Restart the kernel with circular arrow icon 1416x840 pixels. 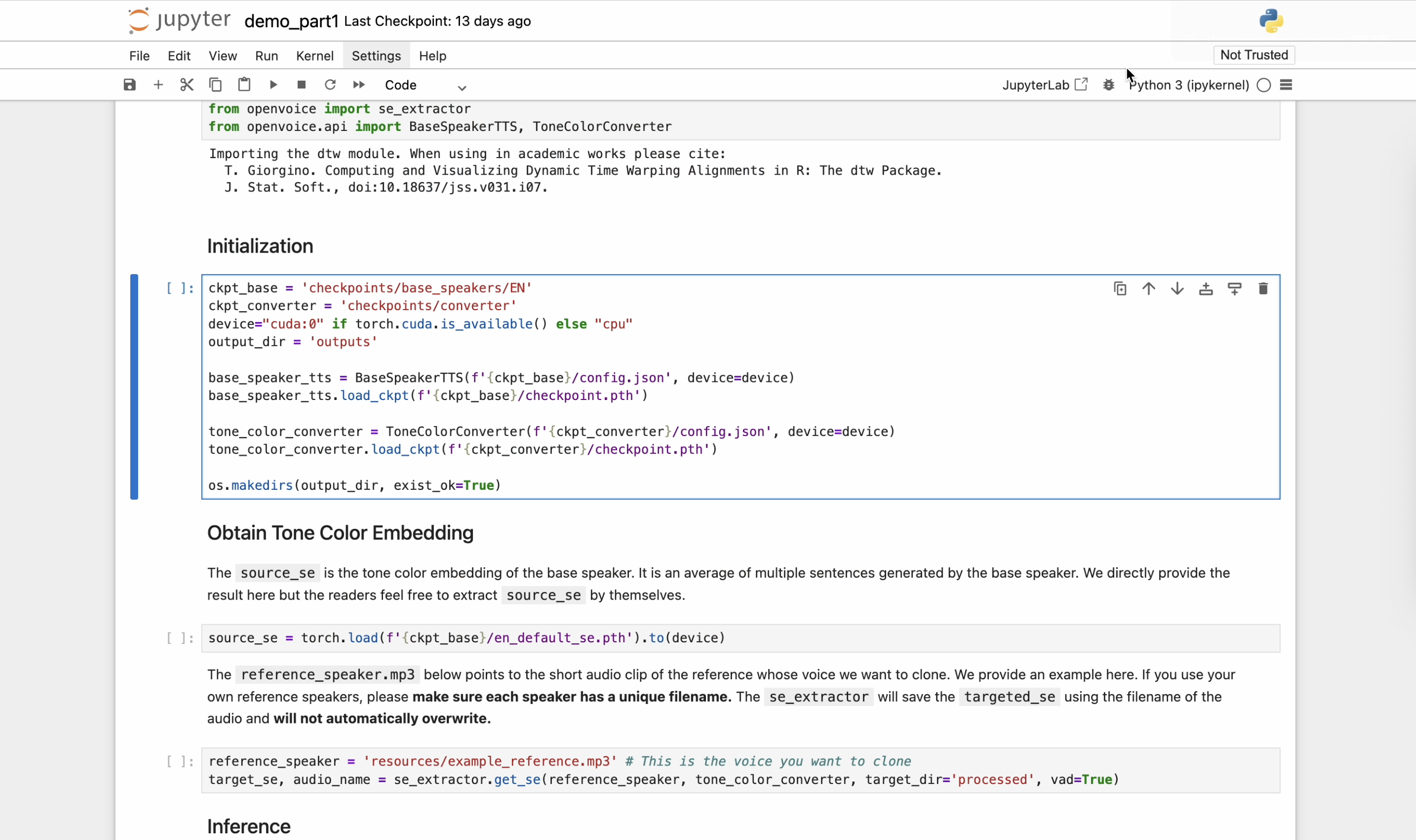330,85
